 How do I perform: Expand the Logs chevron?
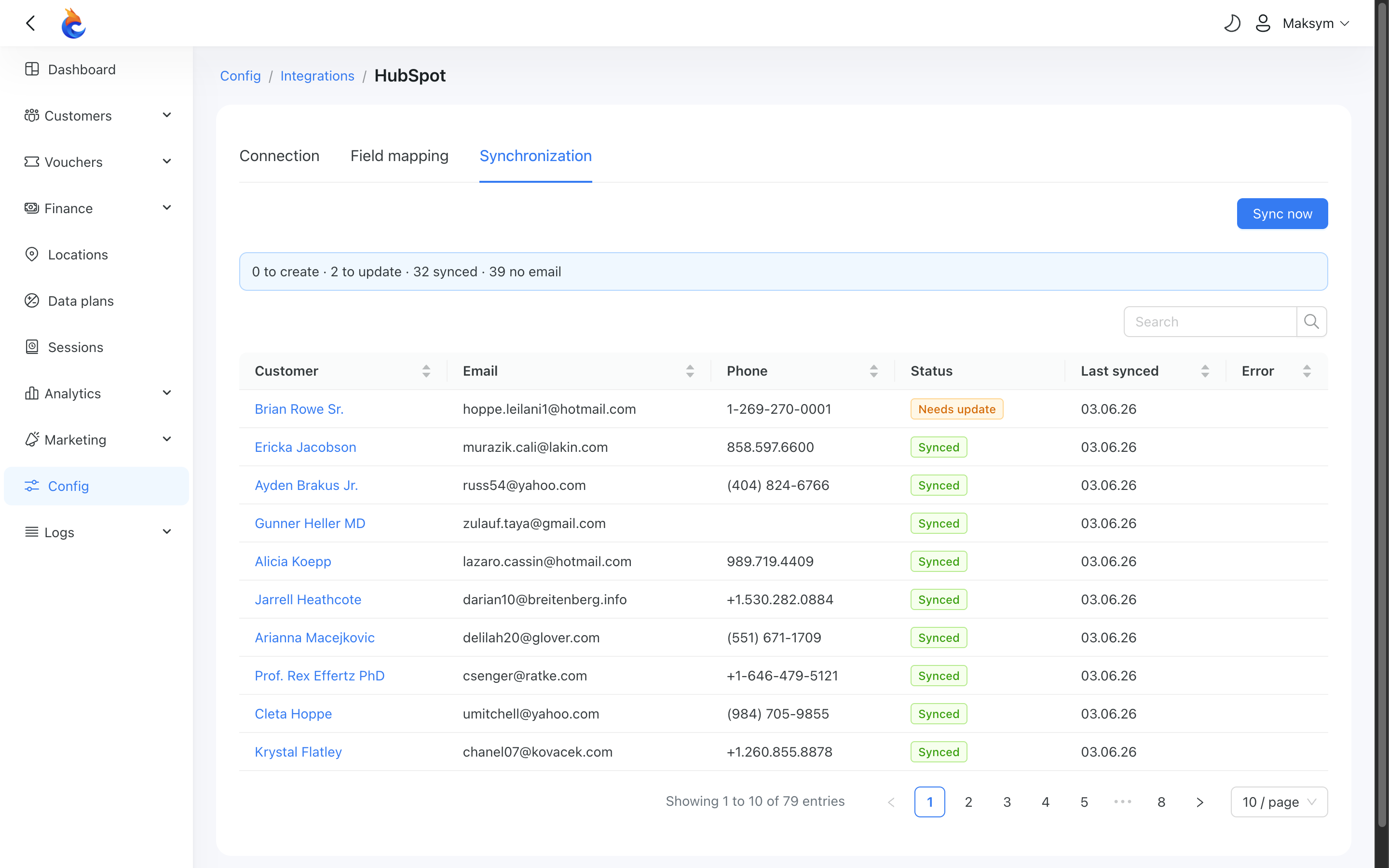coord(167,532)
